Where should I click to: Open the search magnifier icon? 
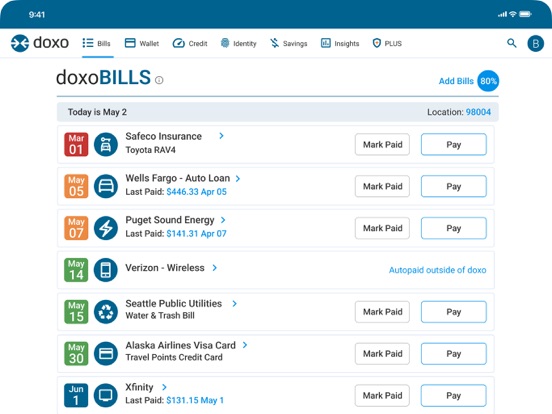[512, 43]
